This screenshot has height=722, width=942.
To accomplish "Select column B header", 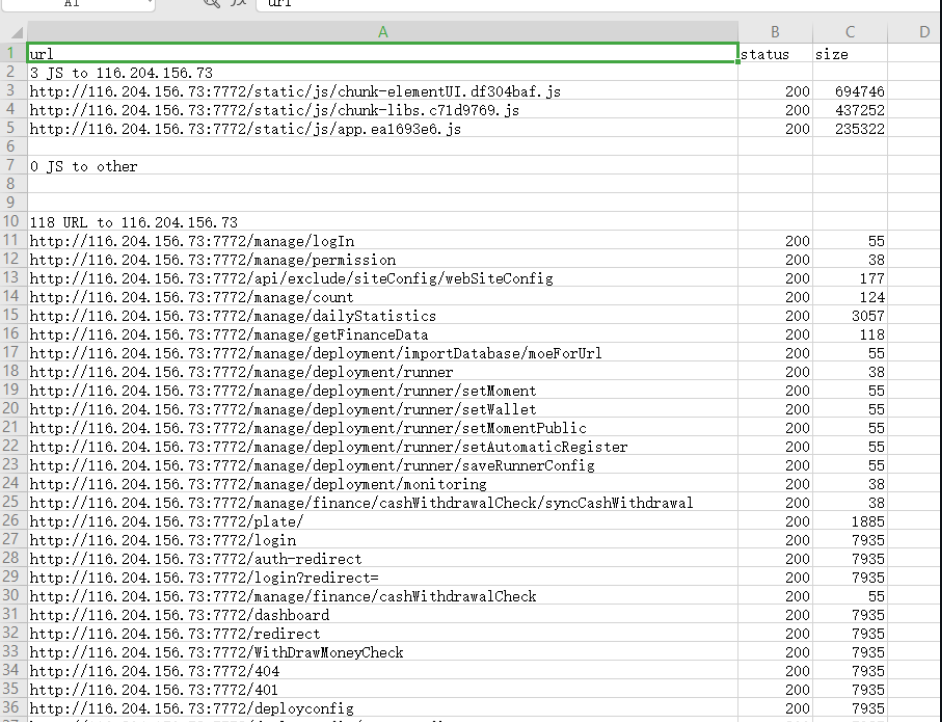I will (x=775, y=32).
